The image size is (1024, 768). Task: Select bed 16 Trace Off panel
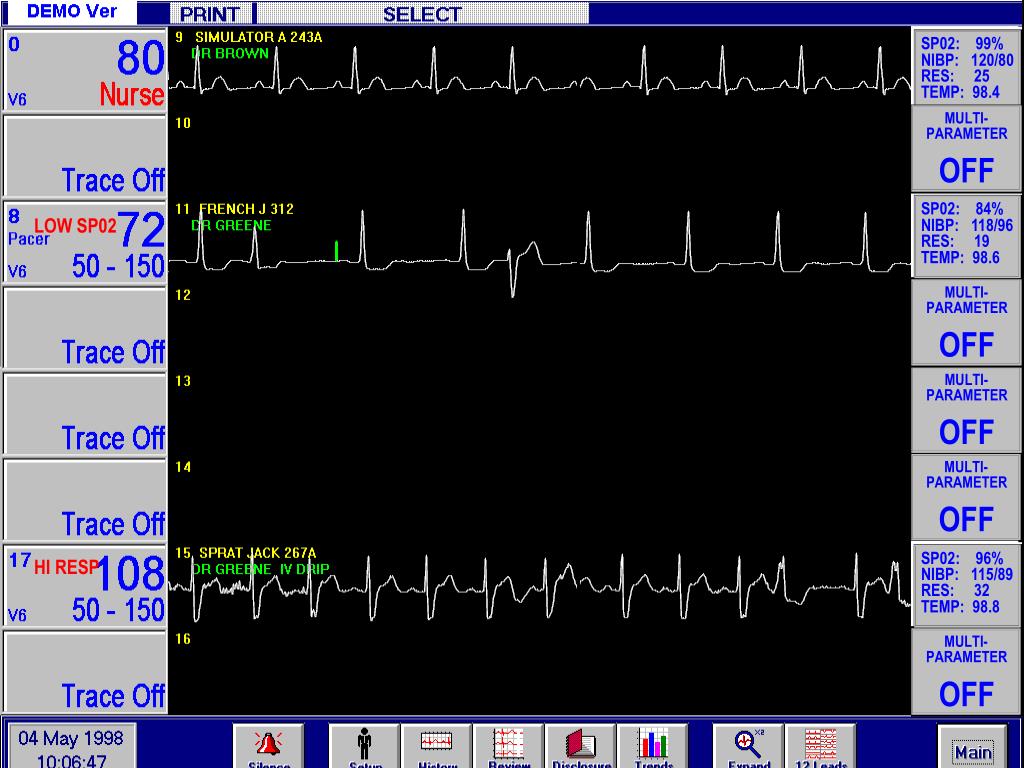click(x=85, y=672)
